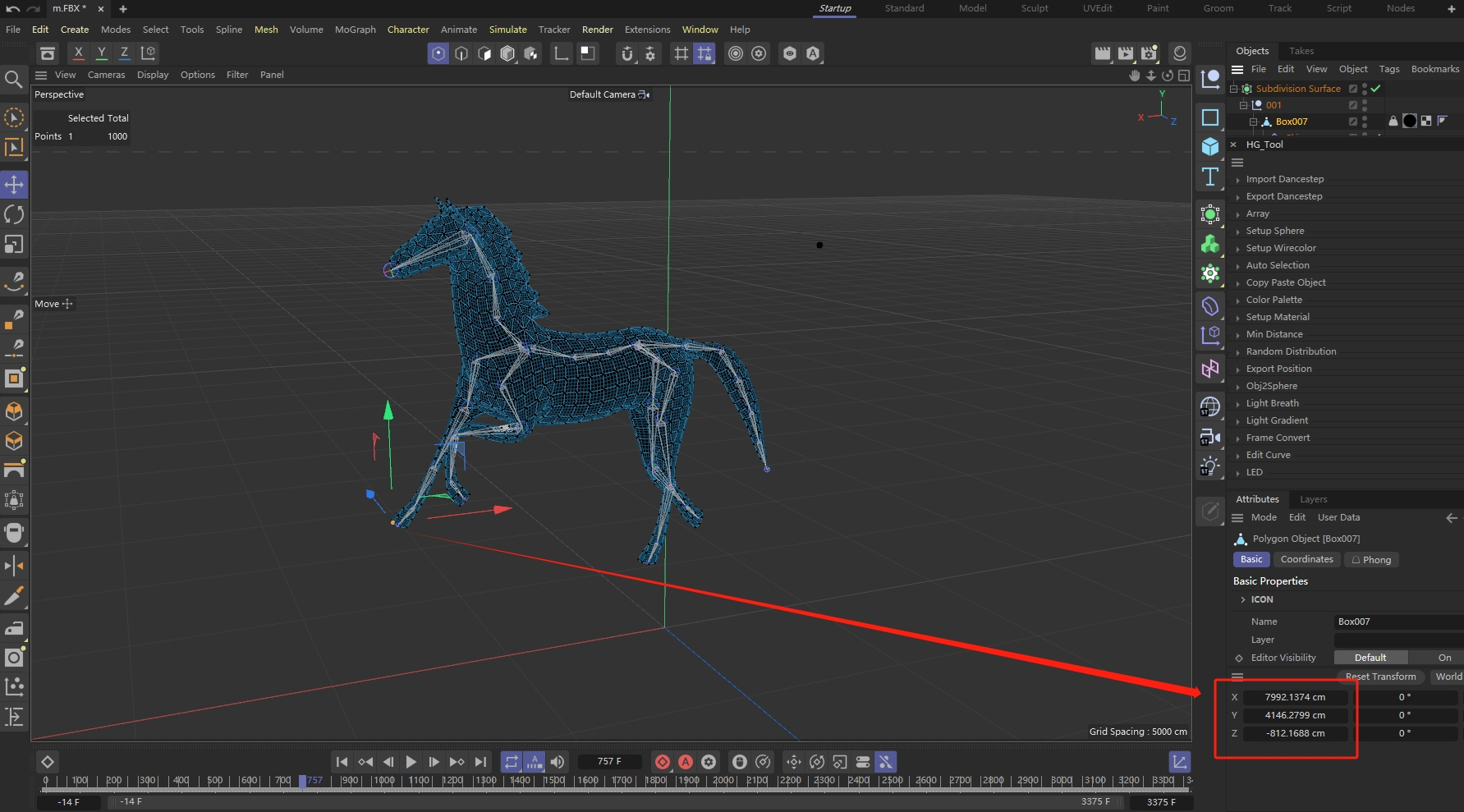Image resolution: width=1464 pixels, height=812 pixels.
Task: Select the Live Selection tool
Action: (14, 118)
